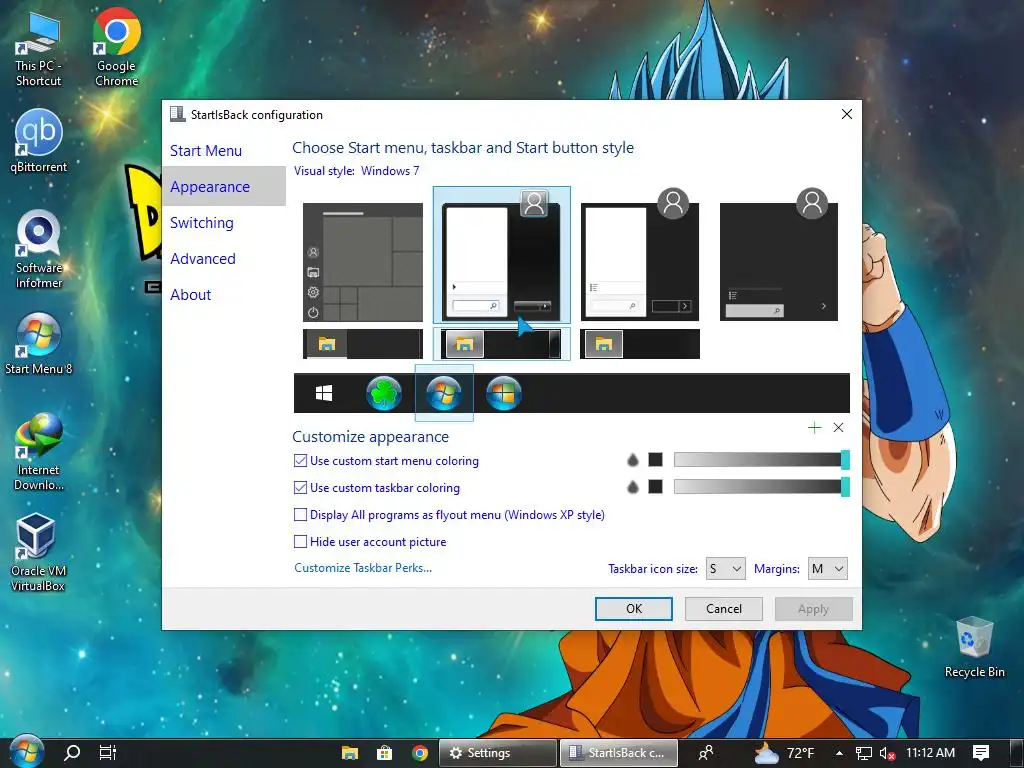The width and height of the screenshot is (1024, 768).
Task: Click taskbar color black swatch
Action: (x=655, y=487)
